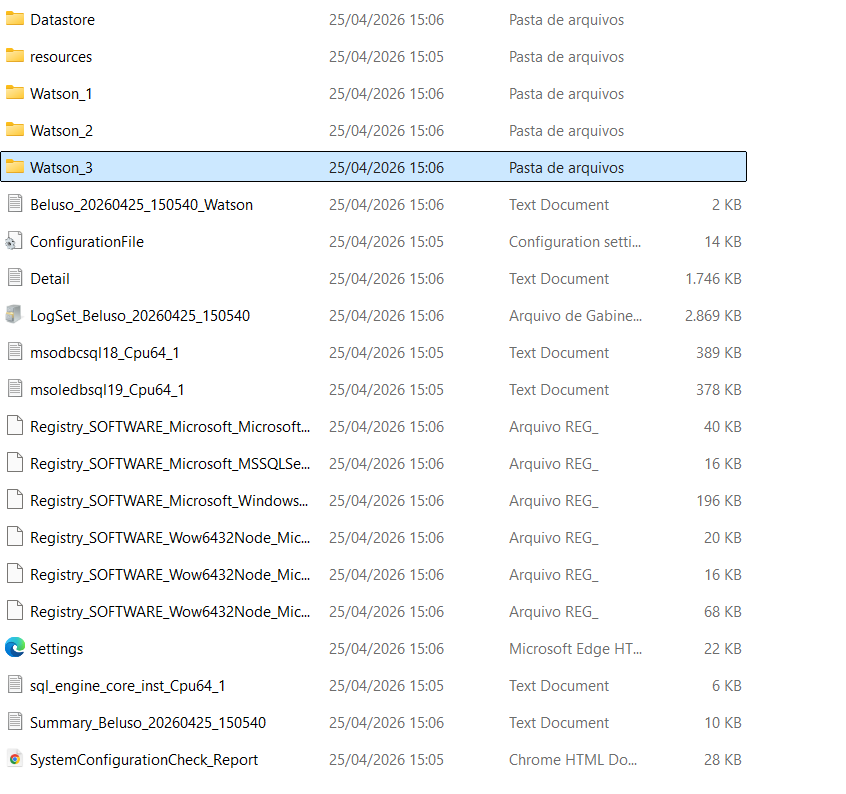Image resolution: width=846 pixels, height=794 pixels.
Task: Select the Summary_Beluso_20260425_150540 document icon
Action: click(15, 722)
